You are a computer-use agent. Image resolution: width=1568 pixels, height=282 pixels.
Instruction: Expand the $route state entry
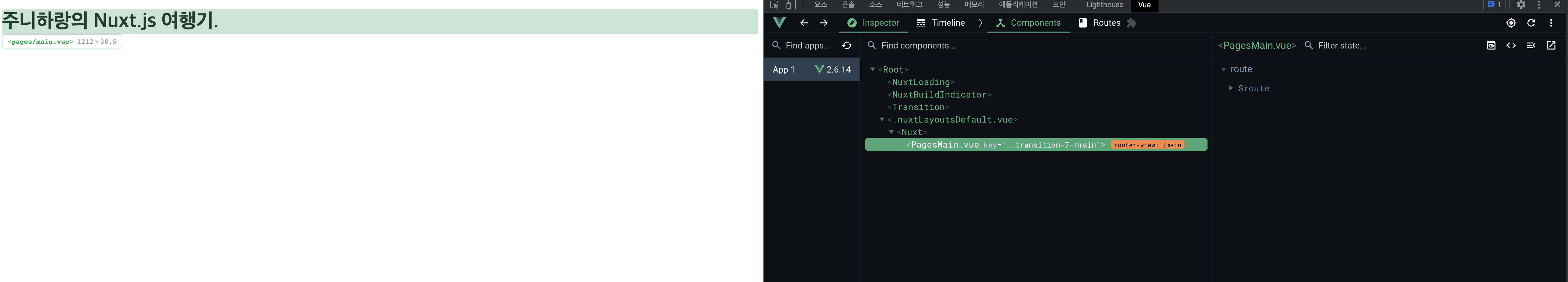click(1231, 88)
